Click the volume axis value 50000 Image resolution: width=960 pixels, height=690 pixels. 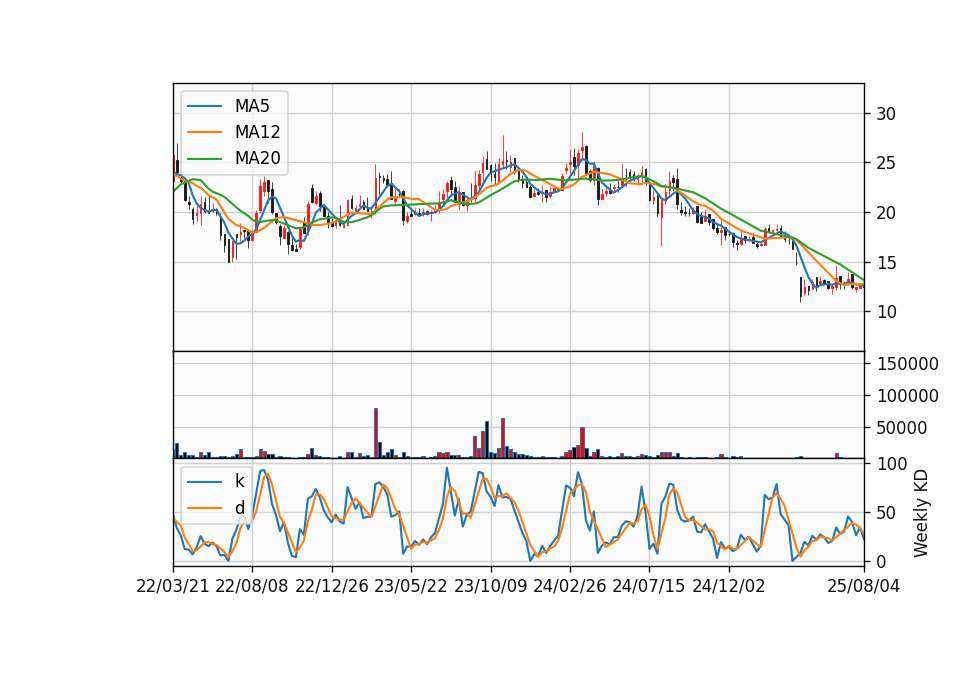[901, 428]
